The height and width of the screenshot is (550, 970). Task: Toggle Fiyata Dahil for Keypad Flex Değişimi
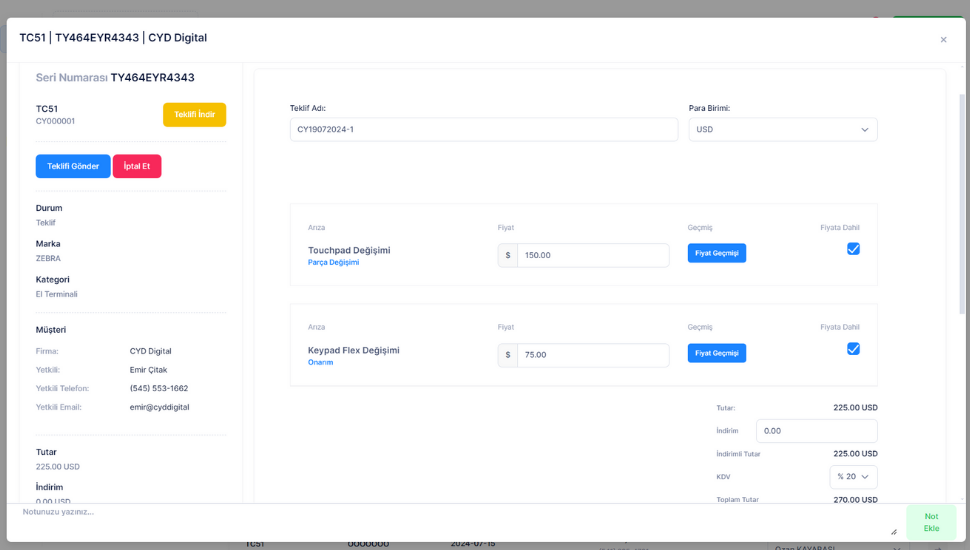[x=853, y=349]
